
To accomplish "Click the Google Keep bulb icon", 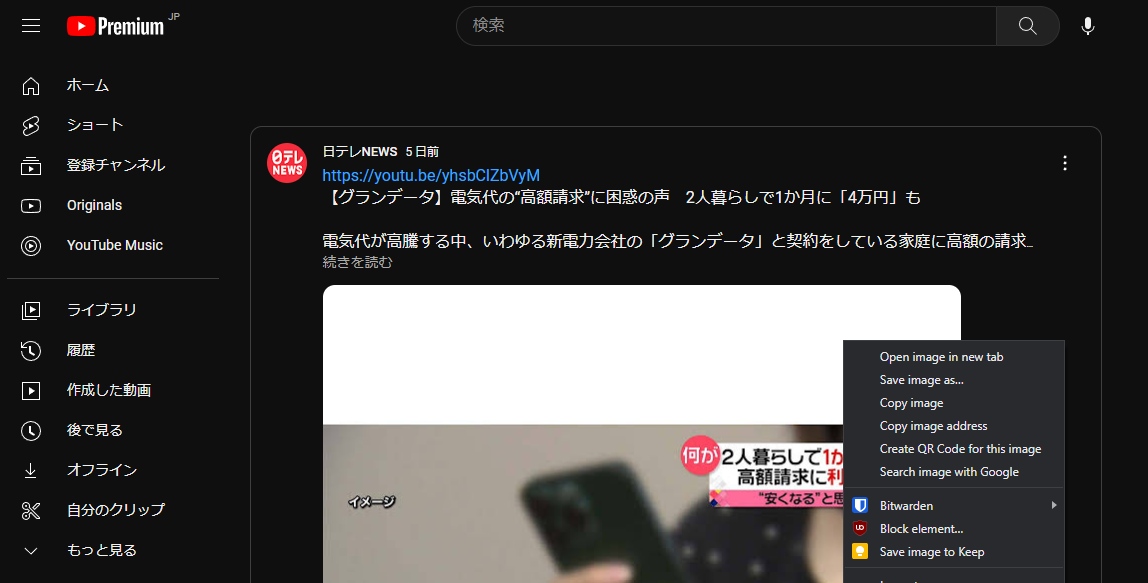I will [x=860, y=552].
